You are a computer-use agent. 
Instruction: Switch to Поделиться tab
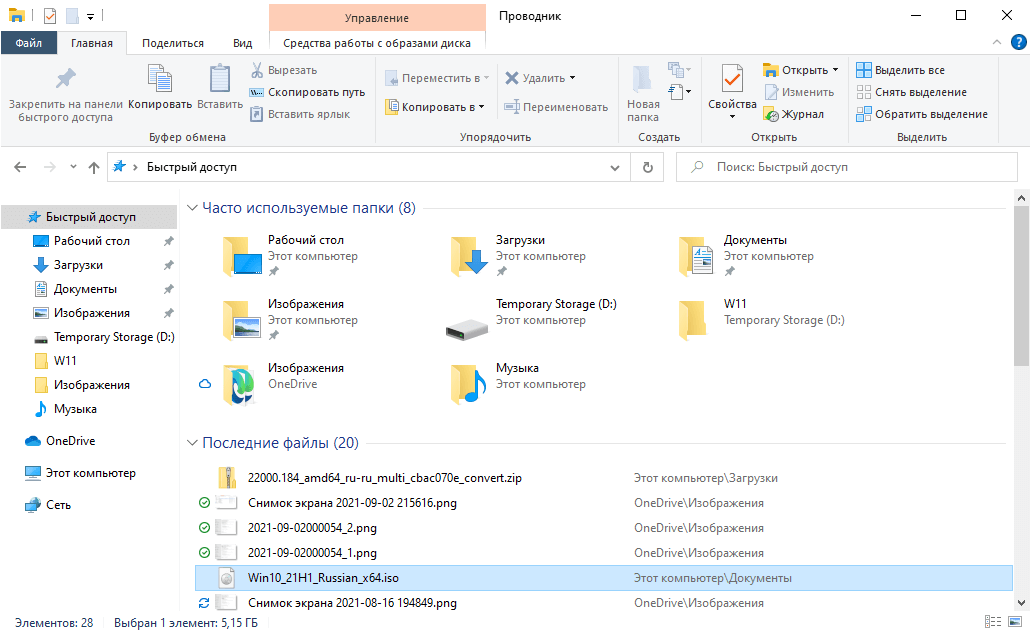173,43
